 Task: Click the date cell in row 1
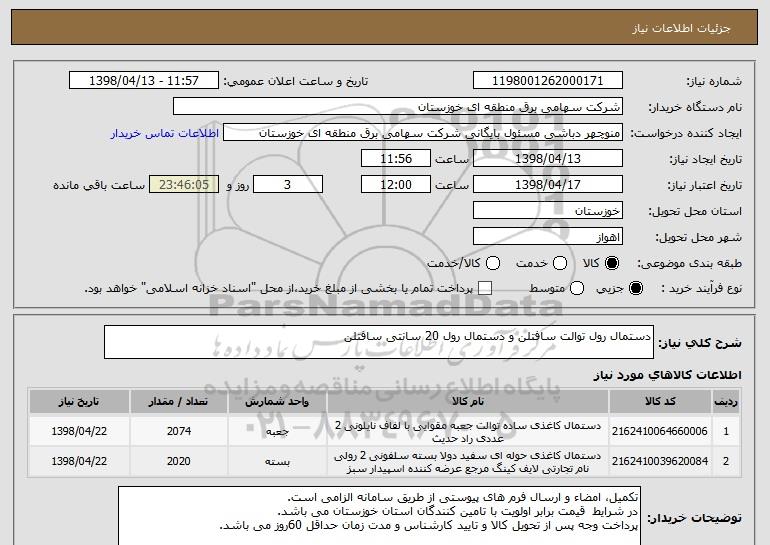79,431
